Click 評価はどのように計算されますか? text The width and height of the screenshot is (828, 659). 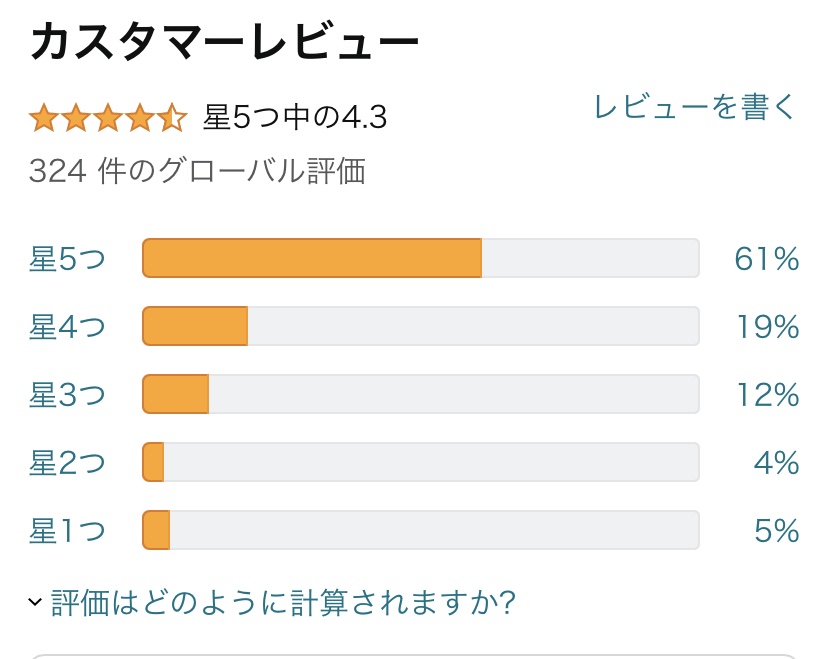tap(283, 602)
